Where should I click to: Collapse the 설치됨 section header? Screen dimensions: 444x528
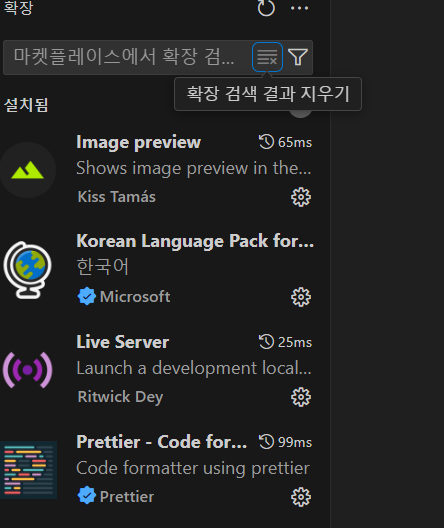26,105
